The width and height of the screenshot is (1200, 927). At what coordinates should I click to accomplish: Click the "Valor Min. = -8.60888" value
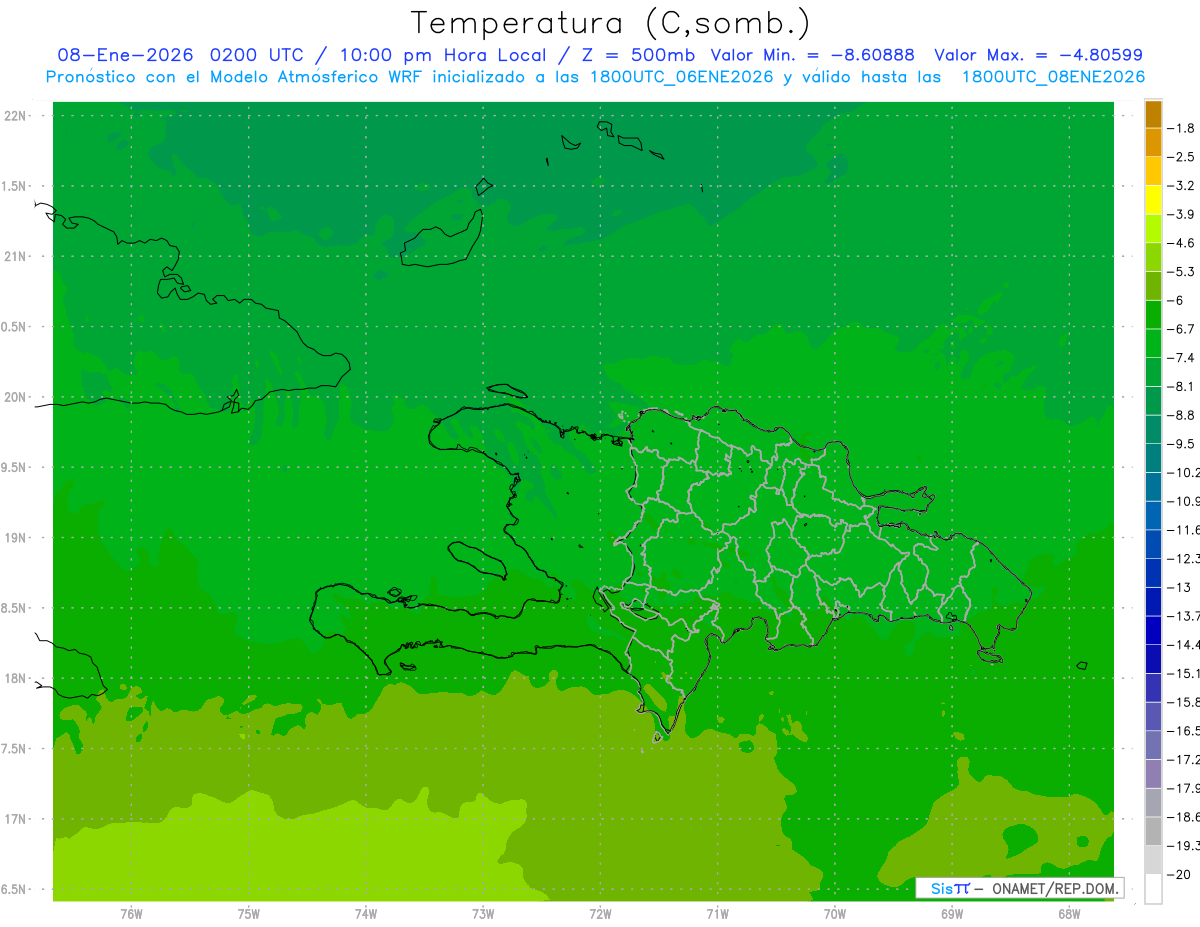(812, 55)
